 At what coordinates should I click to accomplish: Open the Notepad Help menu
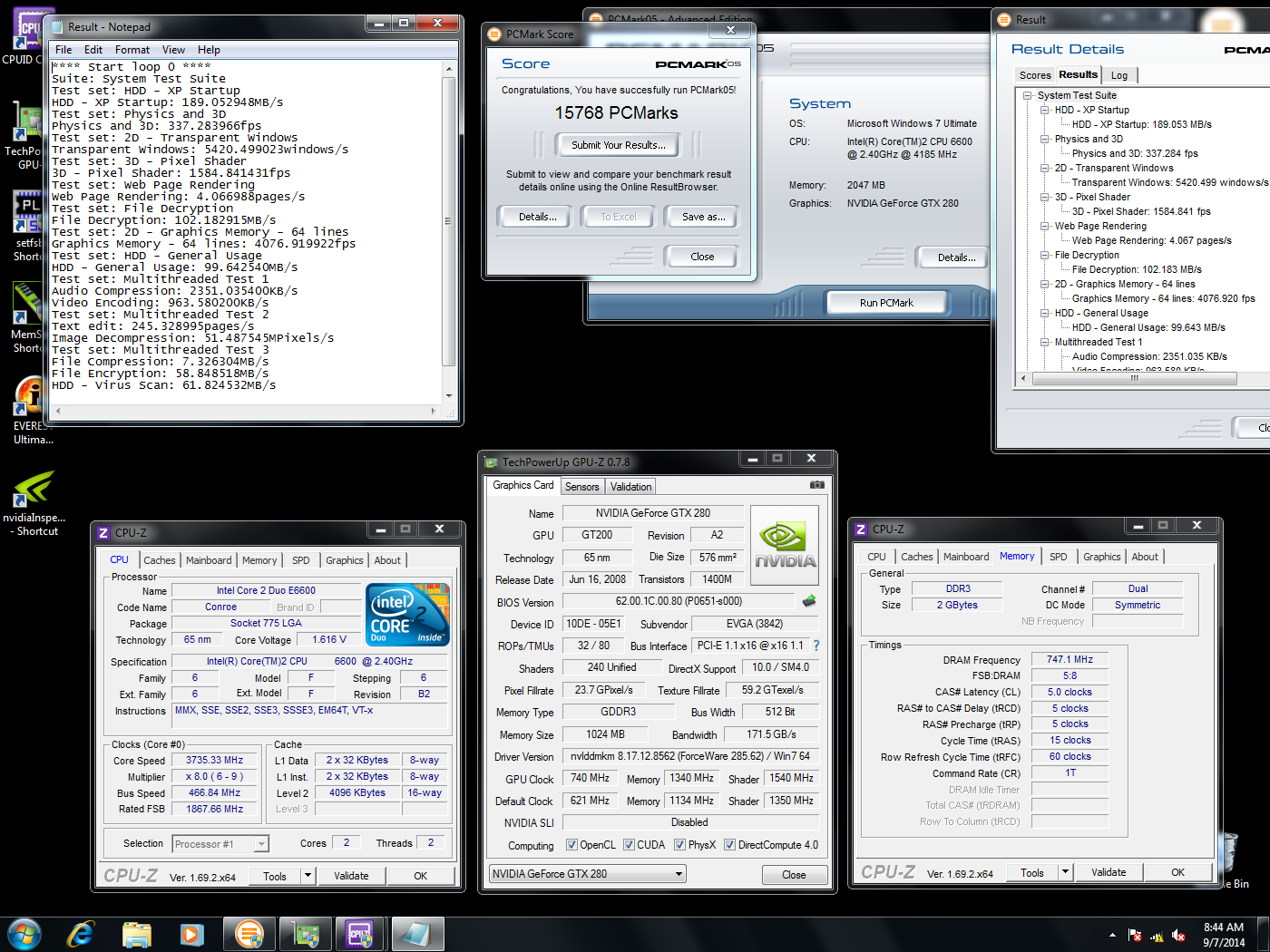point(209,50)
